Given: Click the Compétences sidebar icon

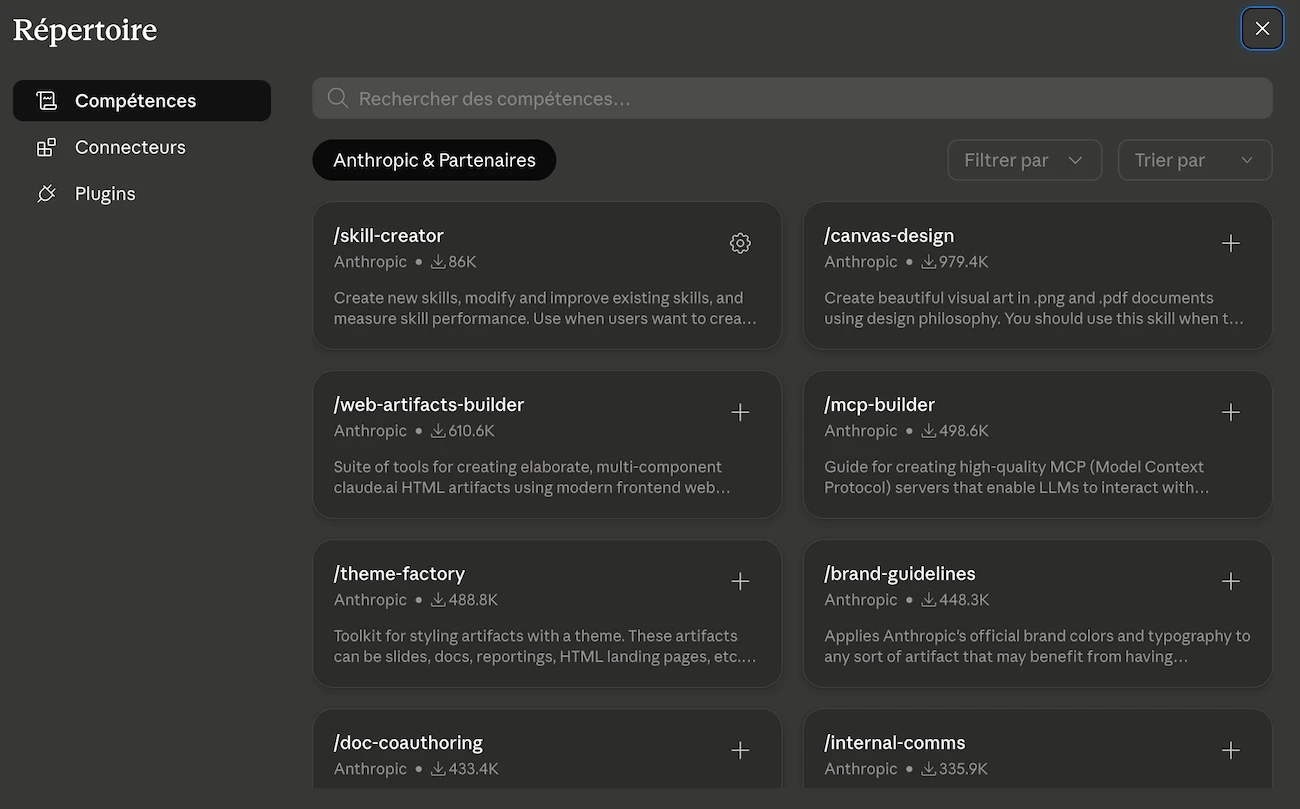Looking at the screenshot, I should coord(46,100).
